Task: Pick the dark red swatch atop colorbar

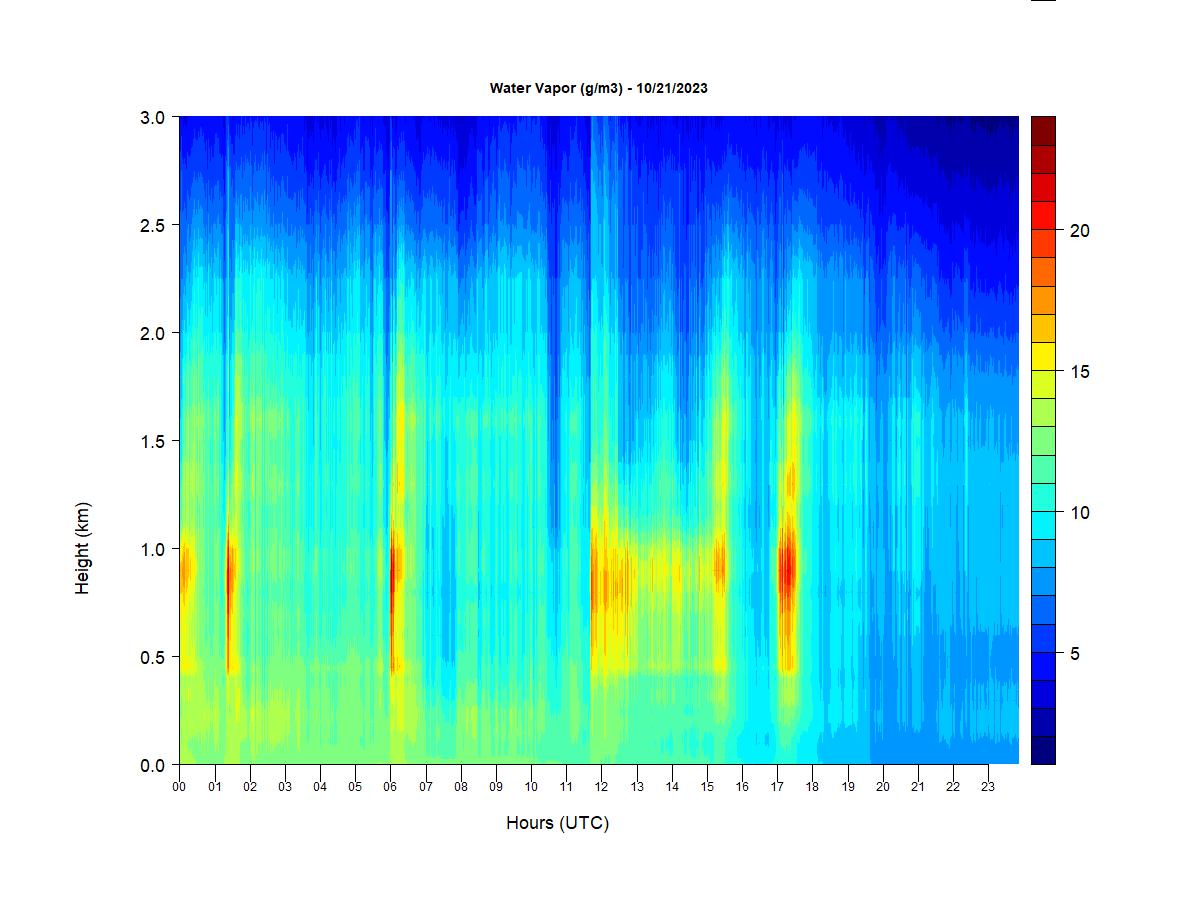Action: click(x=1043, y=130)
